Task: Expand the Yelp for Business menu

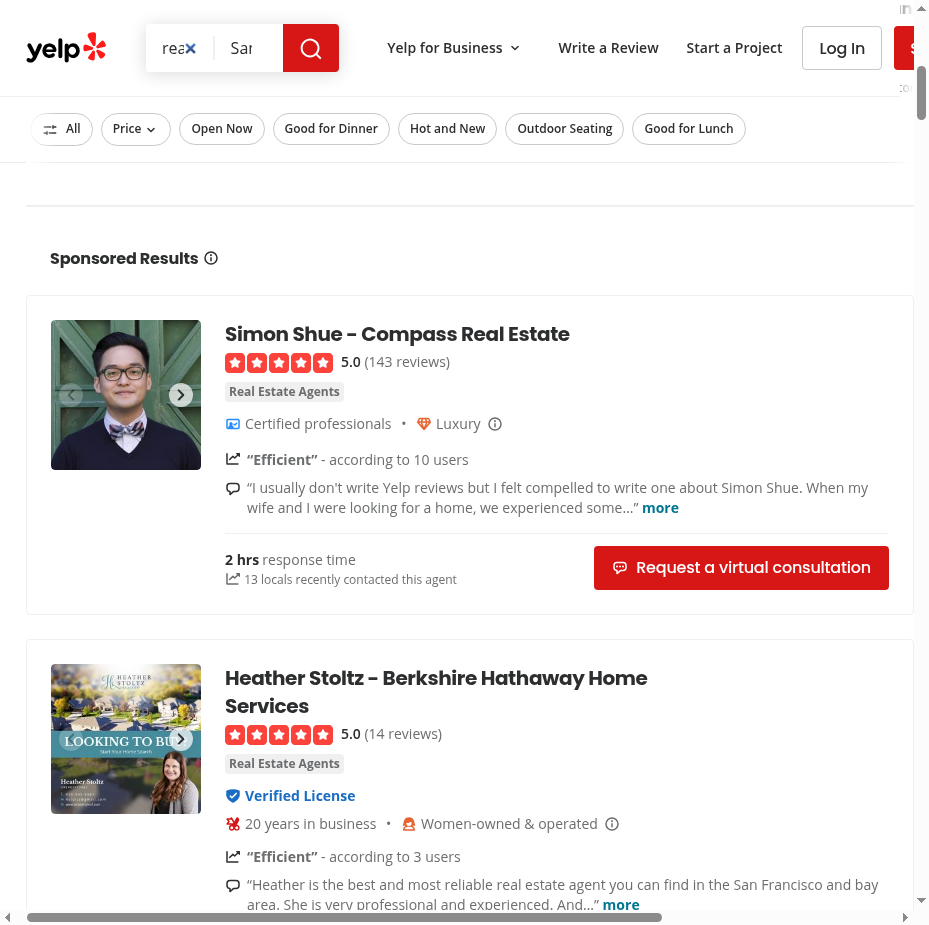Action: pos(453,48)
